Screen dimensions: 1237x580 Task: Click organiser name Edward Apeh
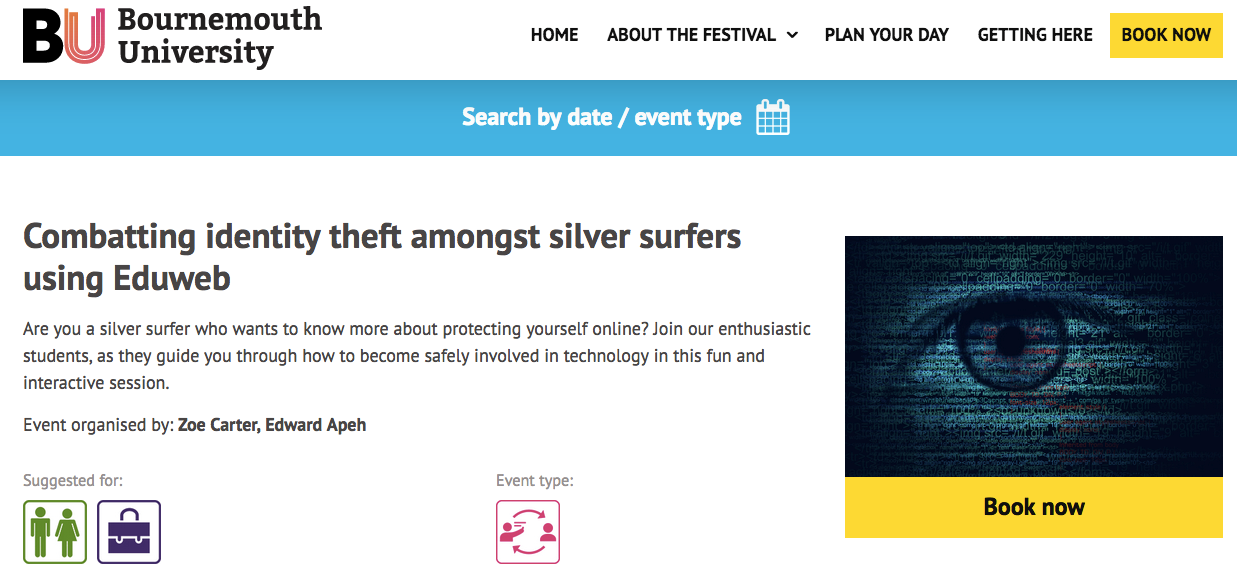pyautogui.click(x=315, y=425)
